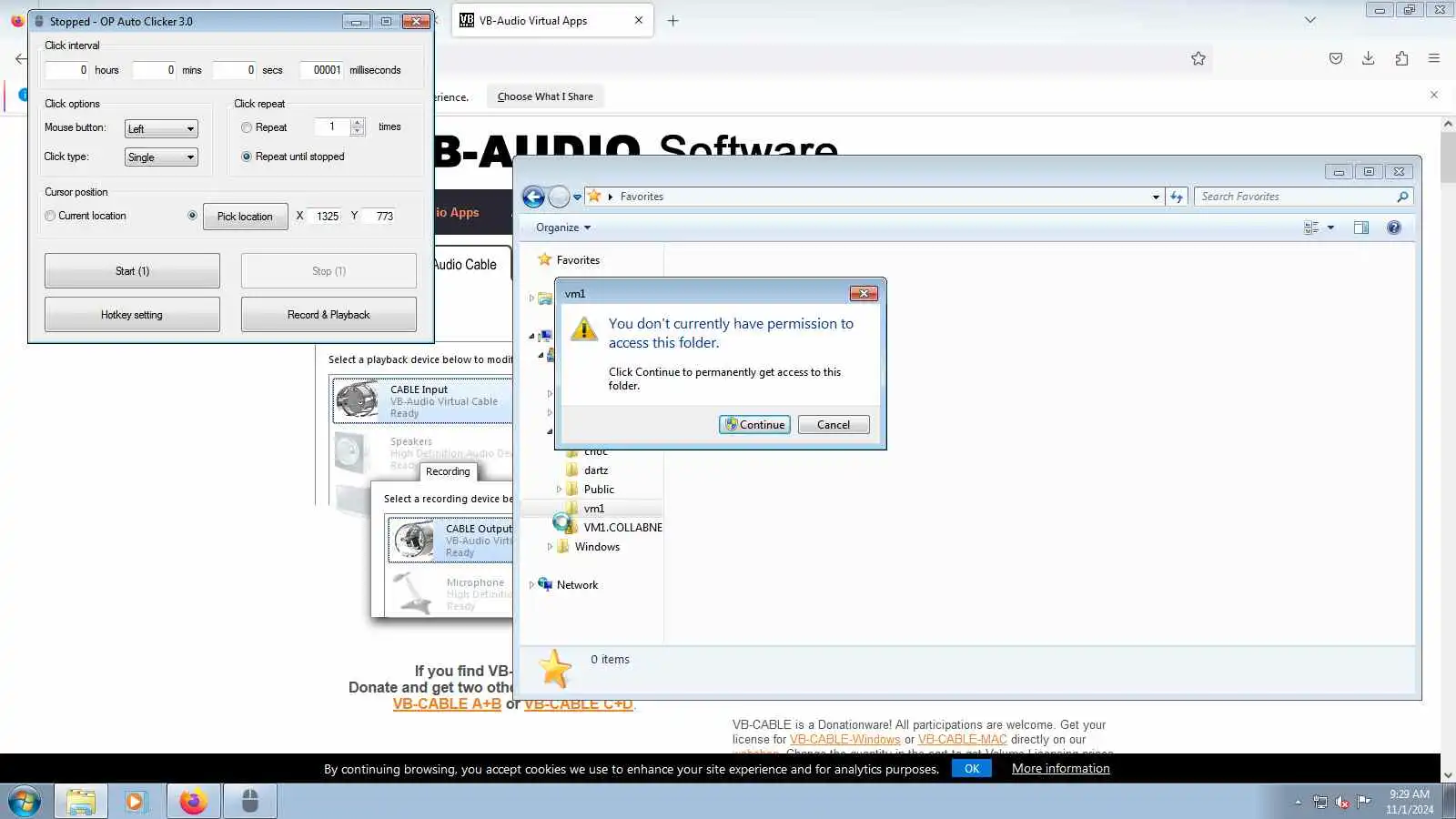
Task: Click the network icon in the system tray
Action: click(x=1320, y=802)
